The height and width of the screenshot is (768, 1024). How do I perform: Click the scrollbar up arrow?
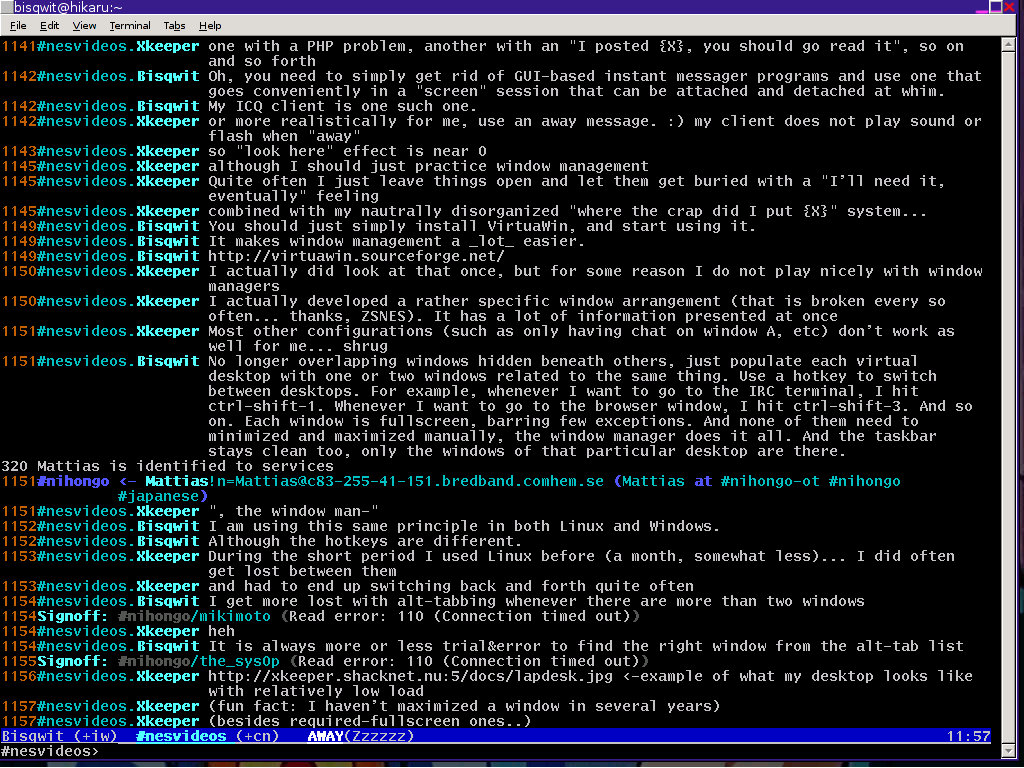click(x=1009, y=46)
